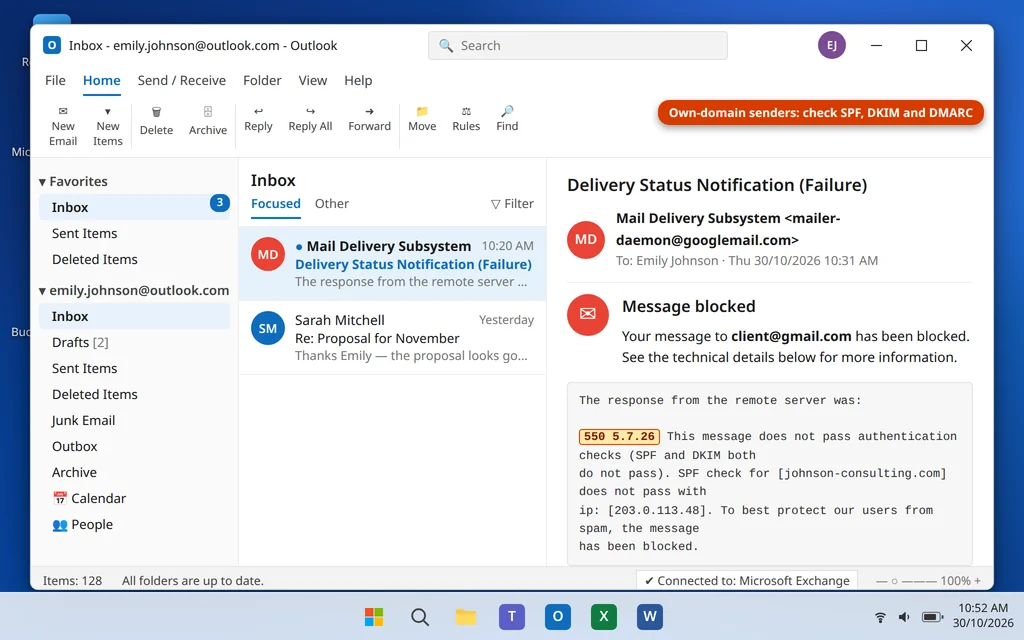1024x640 pixels.
Task: Open the Windows Start menu
Action: [x=374, y=616]
